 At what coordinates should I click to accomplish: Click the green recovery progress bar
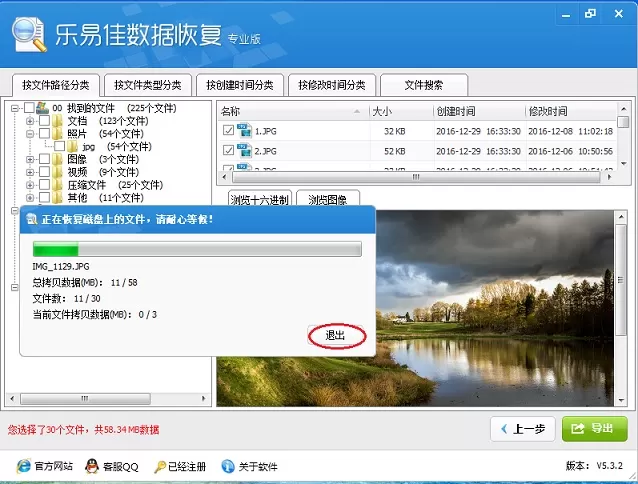click(x=197, y=249)
